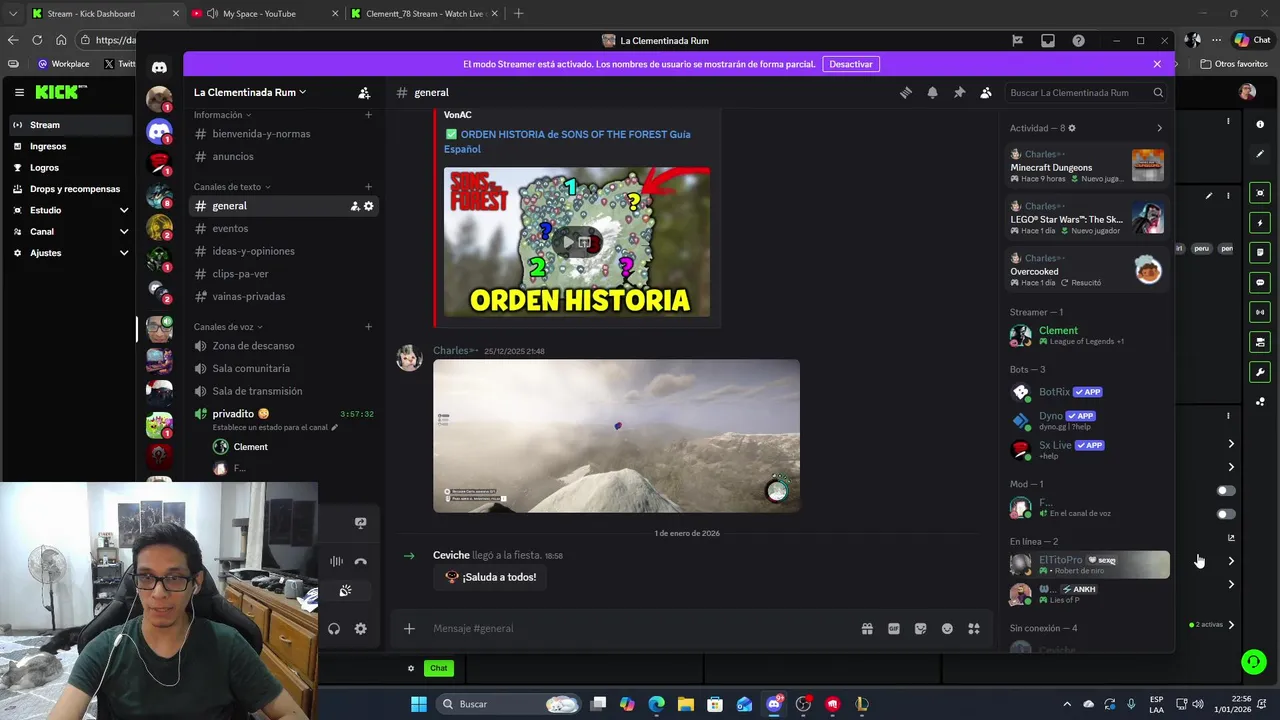Click ¡Saluda a todos! button
Image resolution: width=1280 pixels, height=720 pixels.
point(490,577)
